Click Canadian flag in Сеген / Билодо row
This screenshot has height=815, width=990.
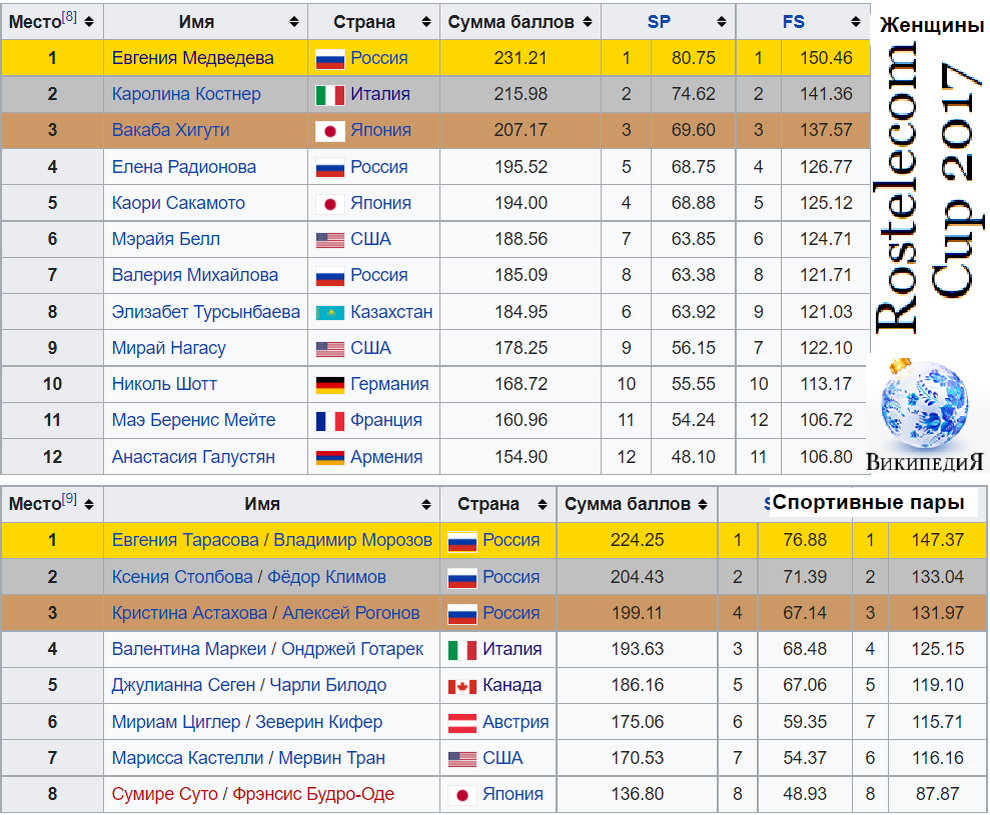(462, 686)
